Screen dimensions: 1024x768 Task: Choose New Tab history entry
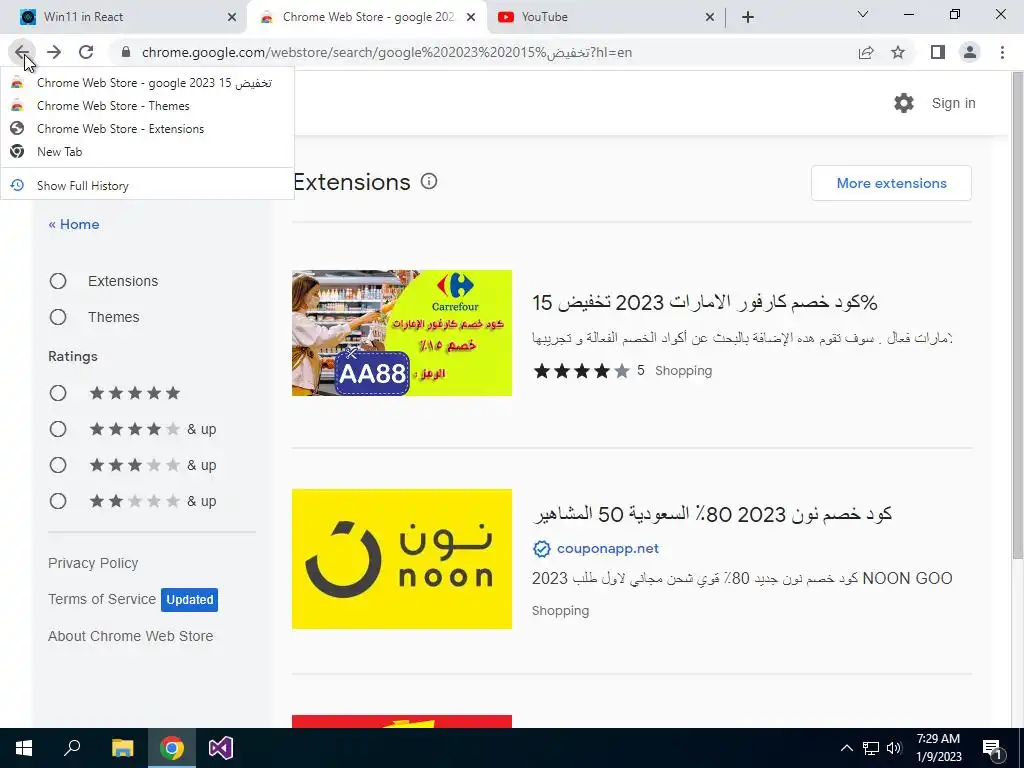coord(147,152)
